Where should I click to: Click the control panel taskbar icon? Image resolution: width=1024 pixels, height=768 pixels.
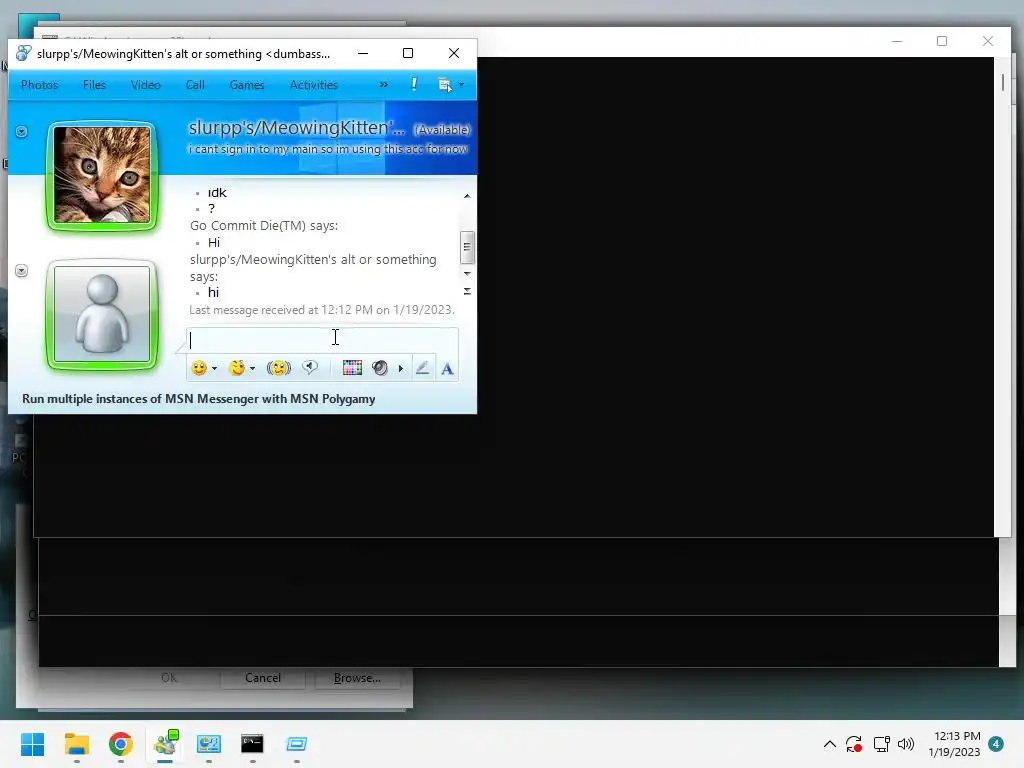(209, 744)
